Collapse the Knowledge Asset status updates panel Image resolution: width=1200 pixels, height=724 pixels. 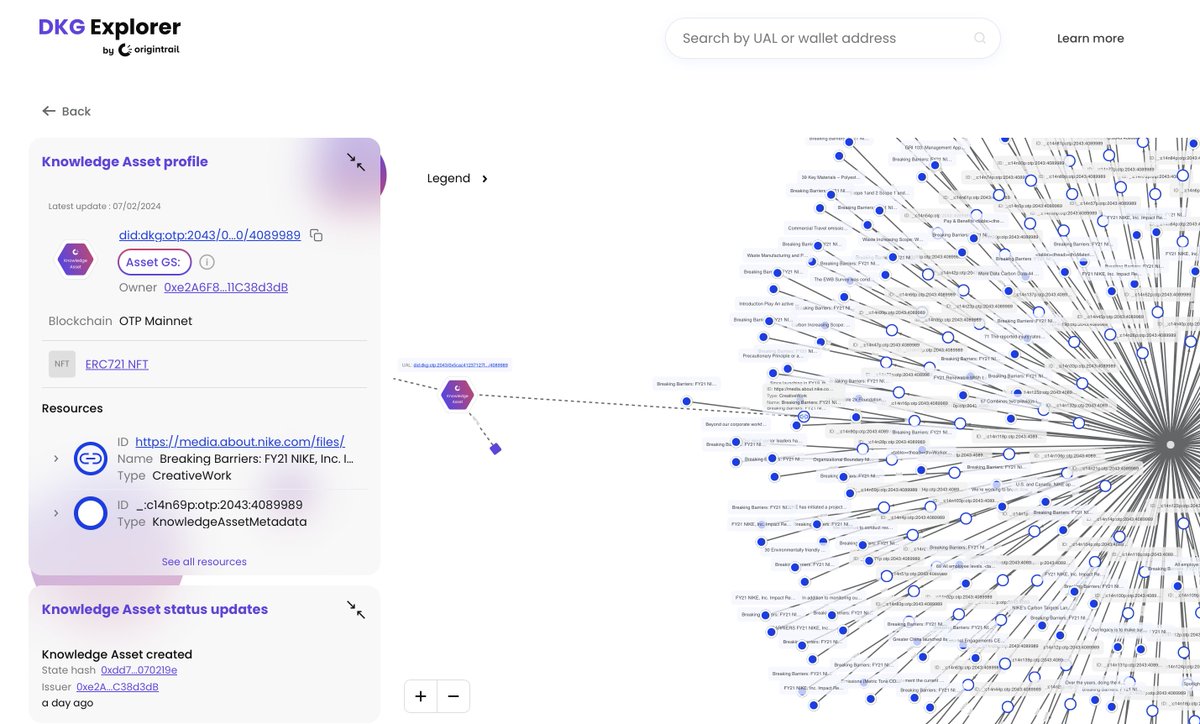(x=356, y=609)
